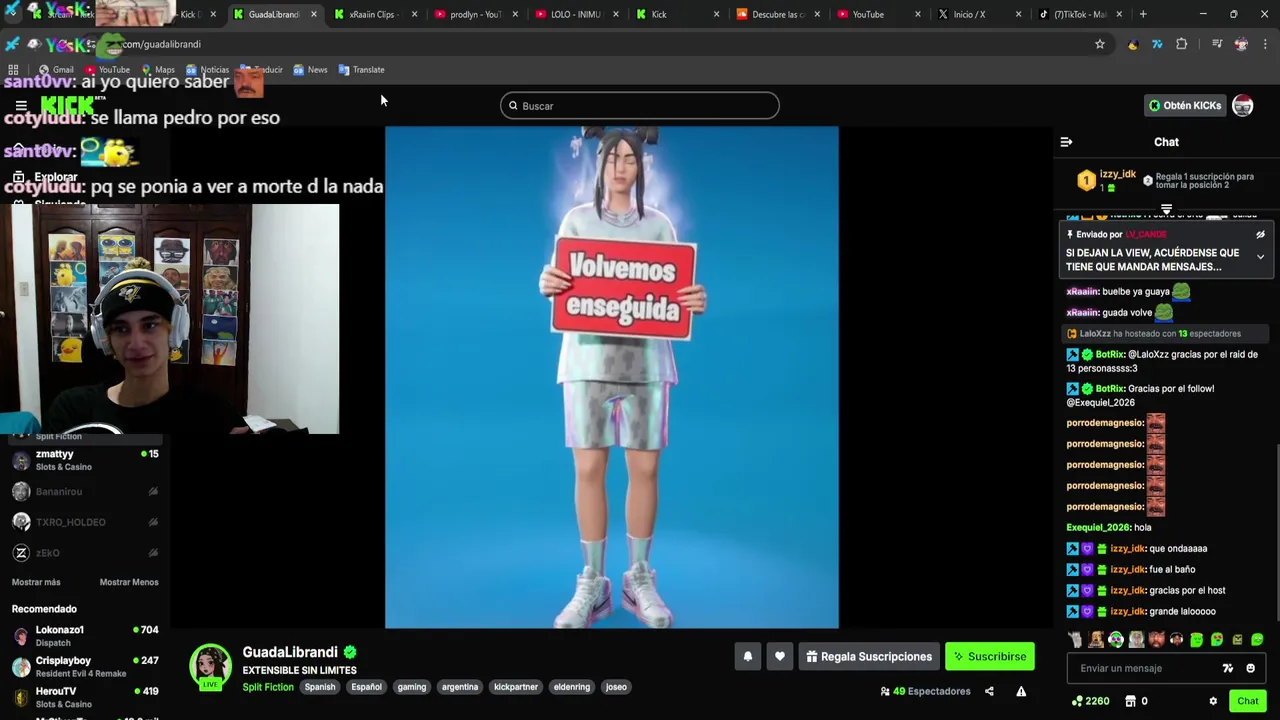Switch to the LOLO - INIMU tab
The height and width of the screenshot is (720, 1280).
click(575, 14)
